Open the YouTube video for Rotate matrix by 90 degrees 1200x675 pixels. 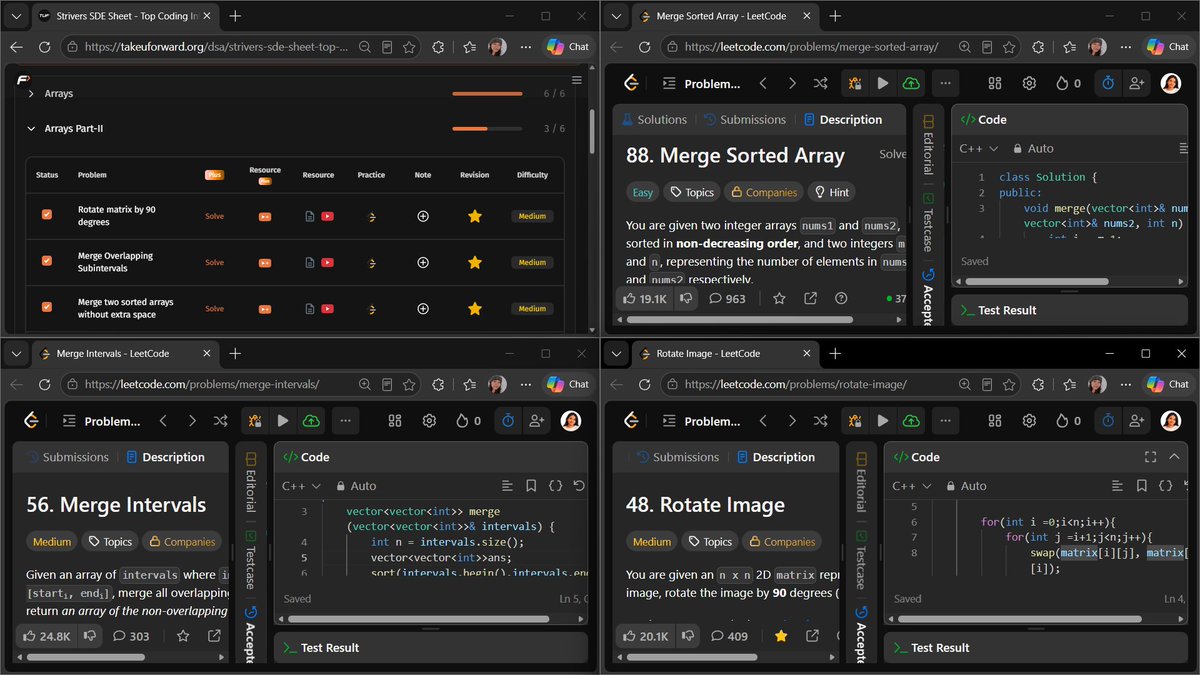pos(328,216)
